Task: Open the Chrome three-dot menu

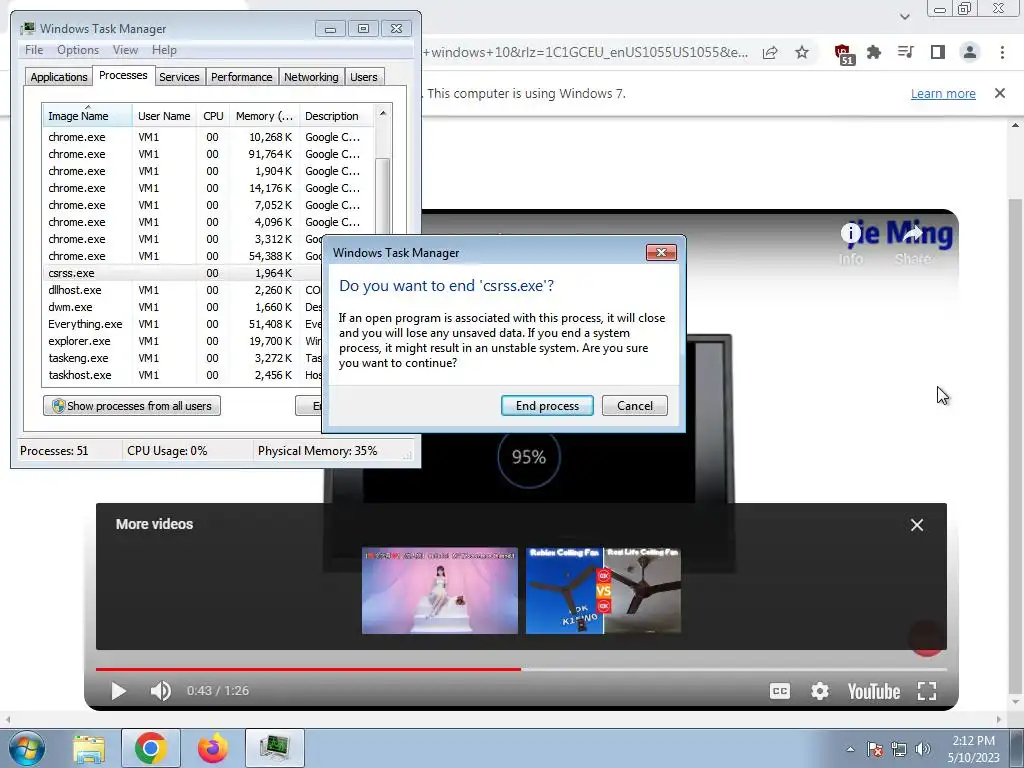Action: 1002,52
